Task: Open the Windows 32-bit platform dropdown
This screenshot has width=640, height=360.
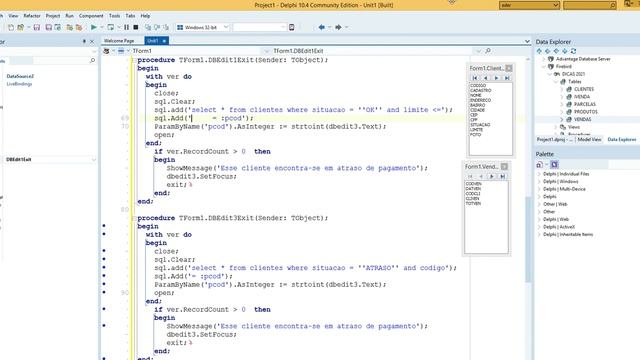Action: pyautogui.click(x=226, y=27)
